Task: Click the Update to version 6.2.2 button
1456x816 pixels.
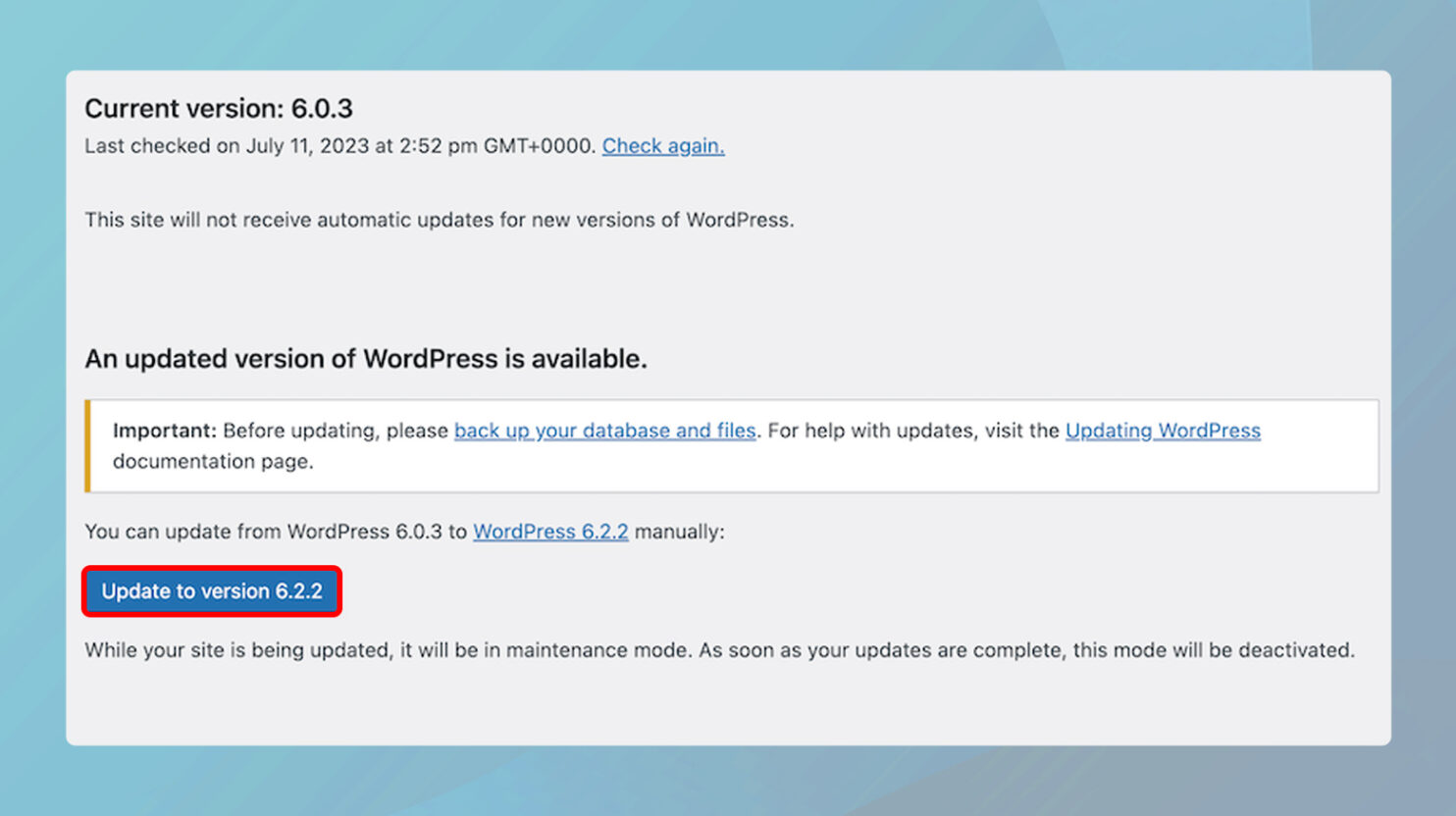Action: click(x=212, y=591)
